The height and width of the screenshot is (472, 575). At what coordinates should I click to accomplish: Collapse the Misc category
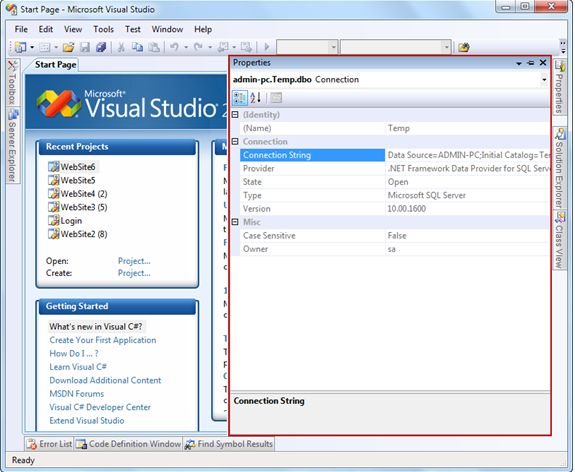[x=235, y=222]
